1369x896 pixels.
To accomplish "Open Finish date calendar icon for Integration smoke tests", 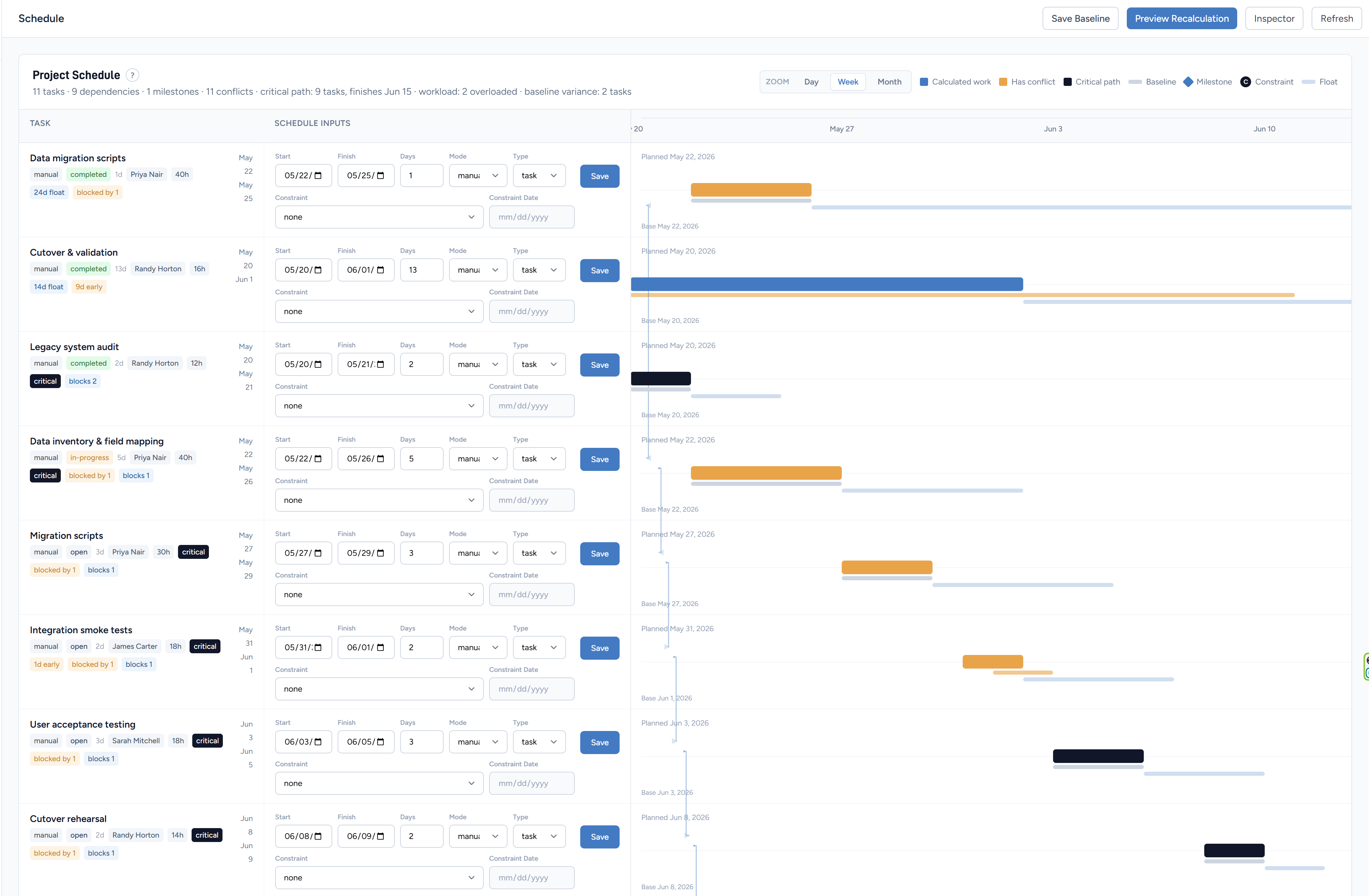I will (x=380, y=648).
